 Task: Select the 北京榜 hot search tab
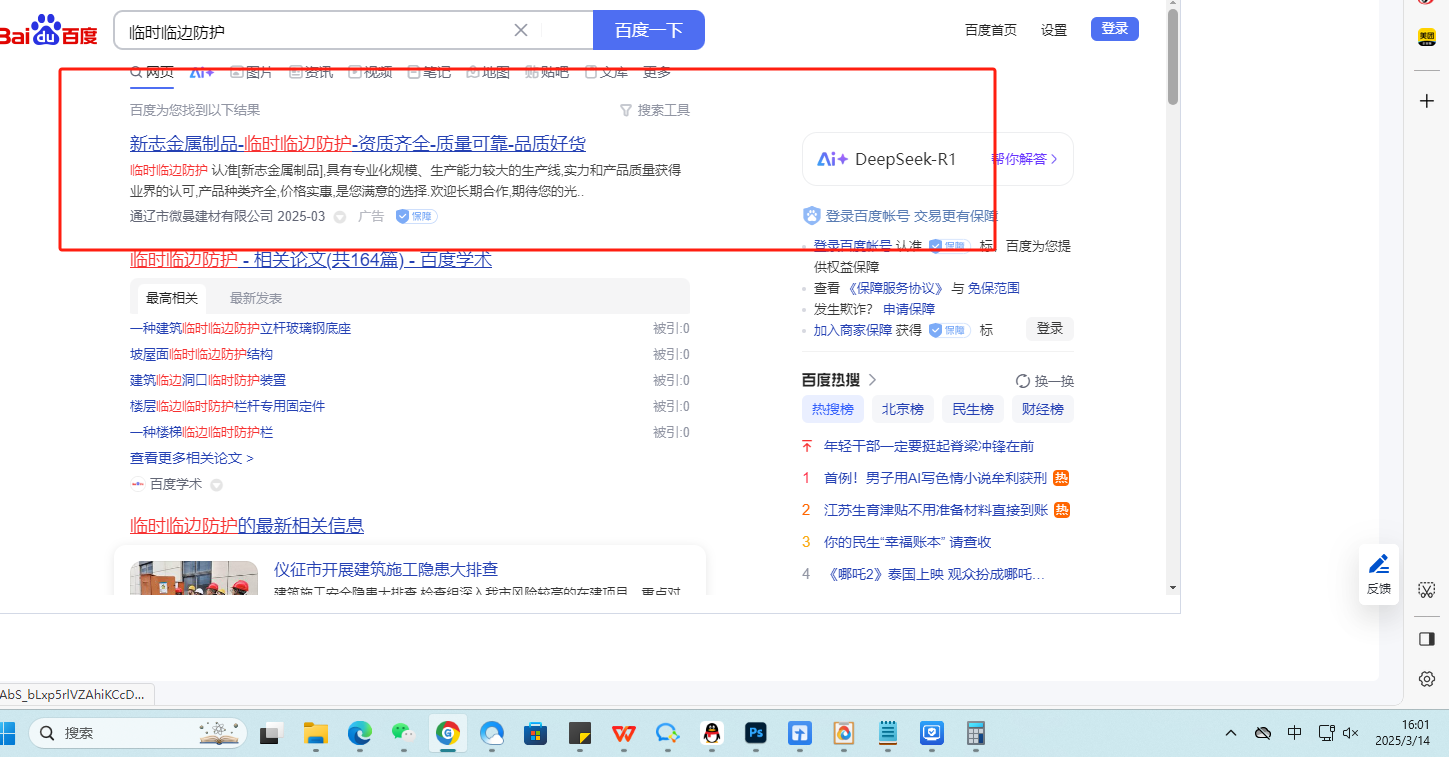(902, 409)
